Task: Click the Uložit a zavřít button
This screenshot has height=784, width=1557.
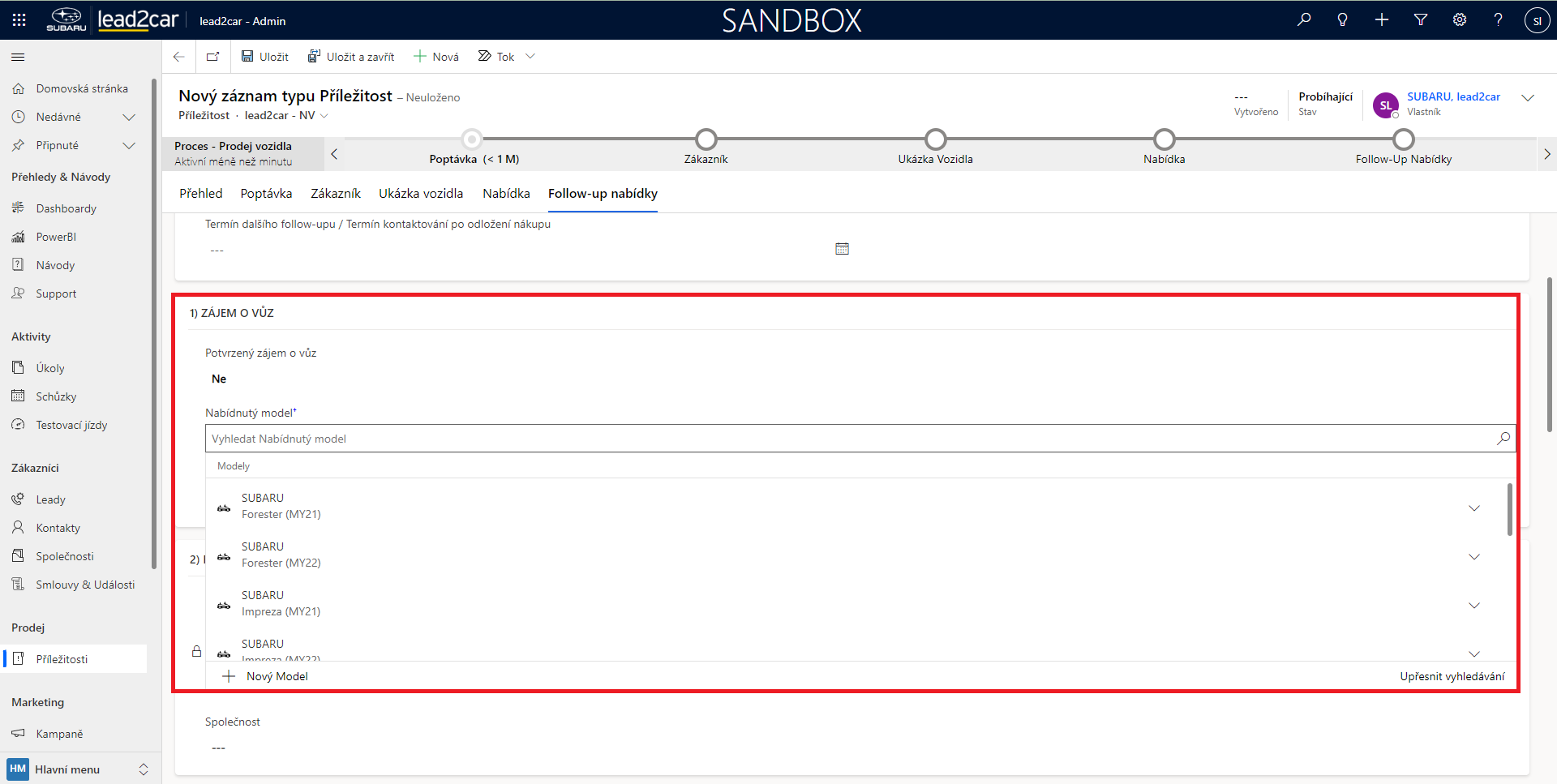Action: [351, 57]
